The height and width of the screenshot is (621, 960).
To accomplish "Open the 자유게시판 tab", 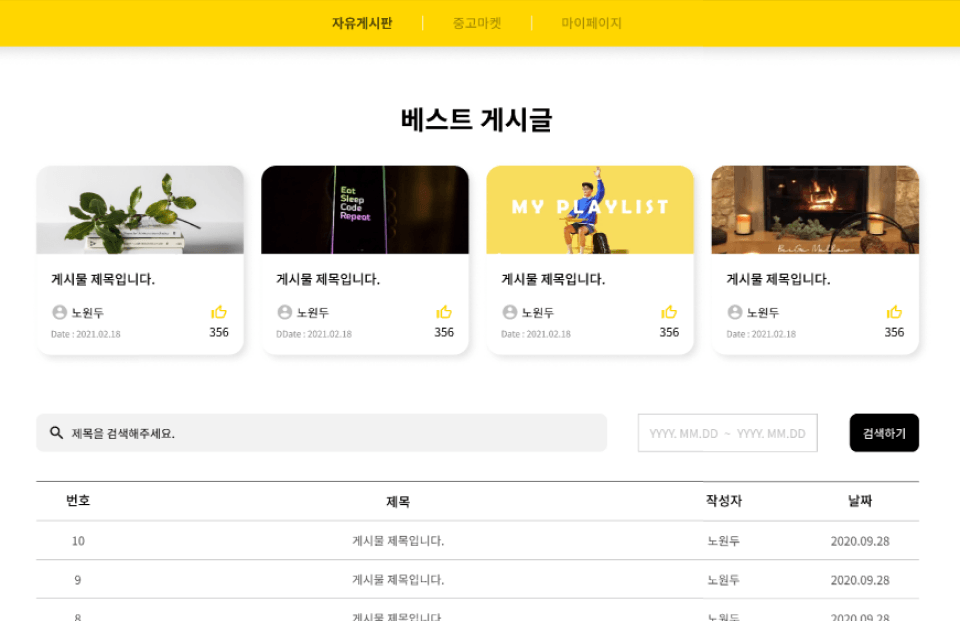I will pyautogui.click(x=362, y=23).
